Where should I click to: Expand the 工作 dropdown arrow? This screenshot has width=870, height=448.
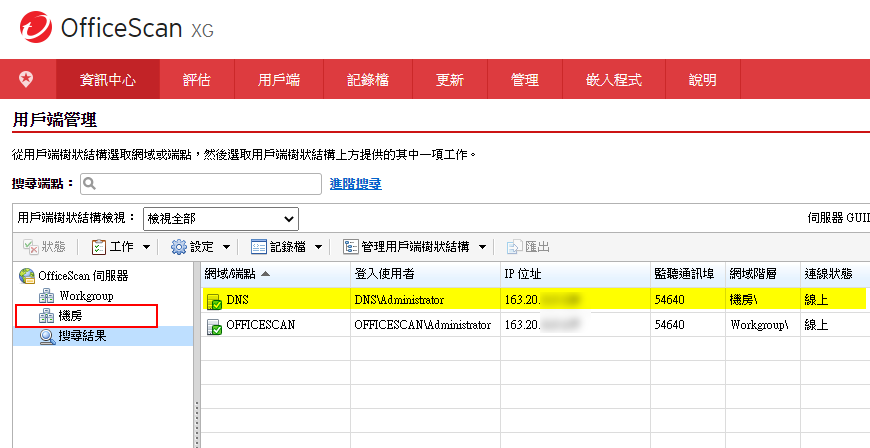pyautogui.click(x=146, y=247)
